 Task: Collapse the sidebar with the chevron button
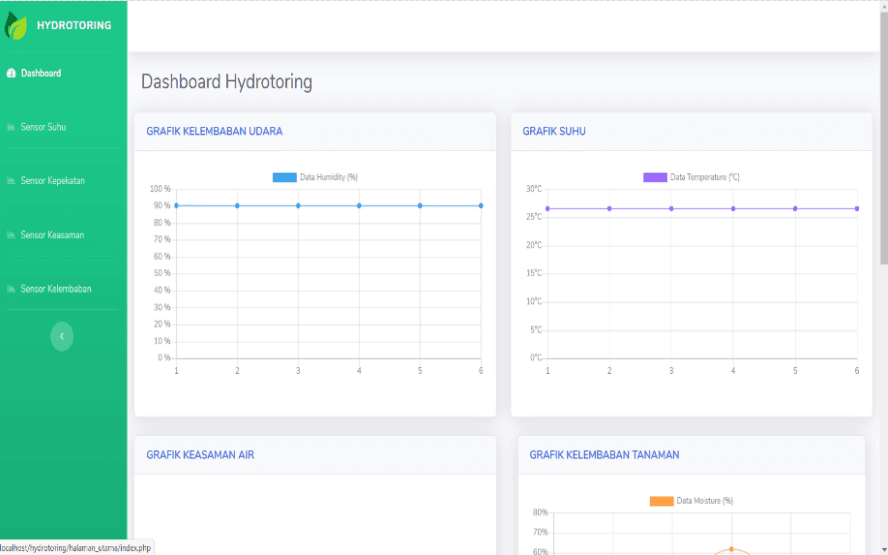point(62,336)
